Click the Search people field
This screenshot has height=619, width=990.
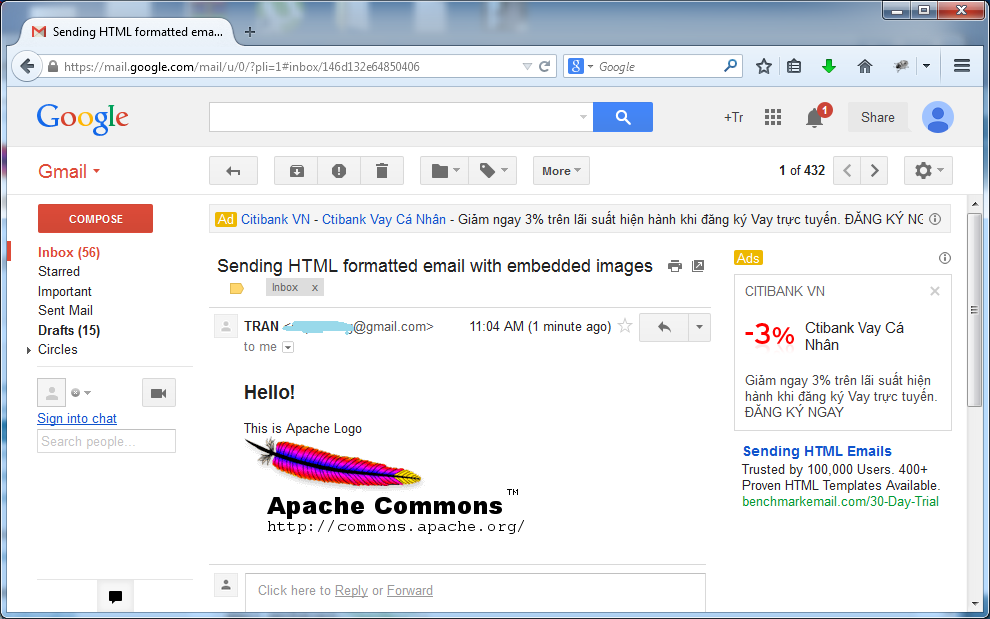pos(106,441)
